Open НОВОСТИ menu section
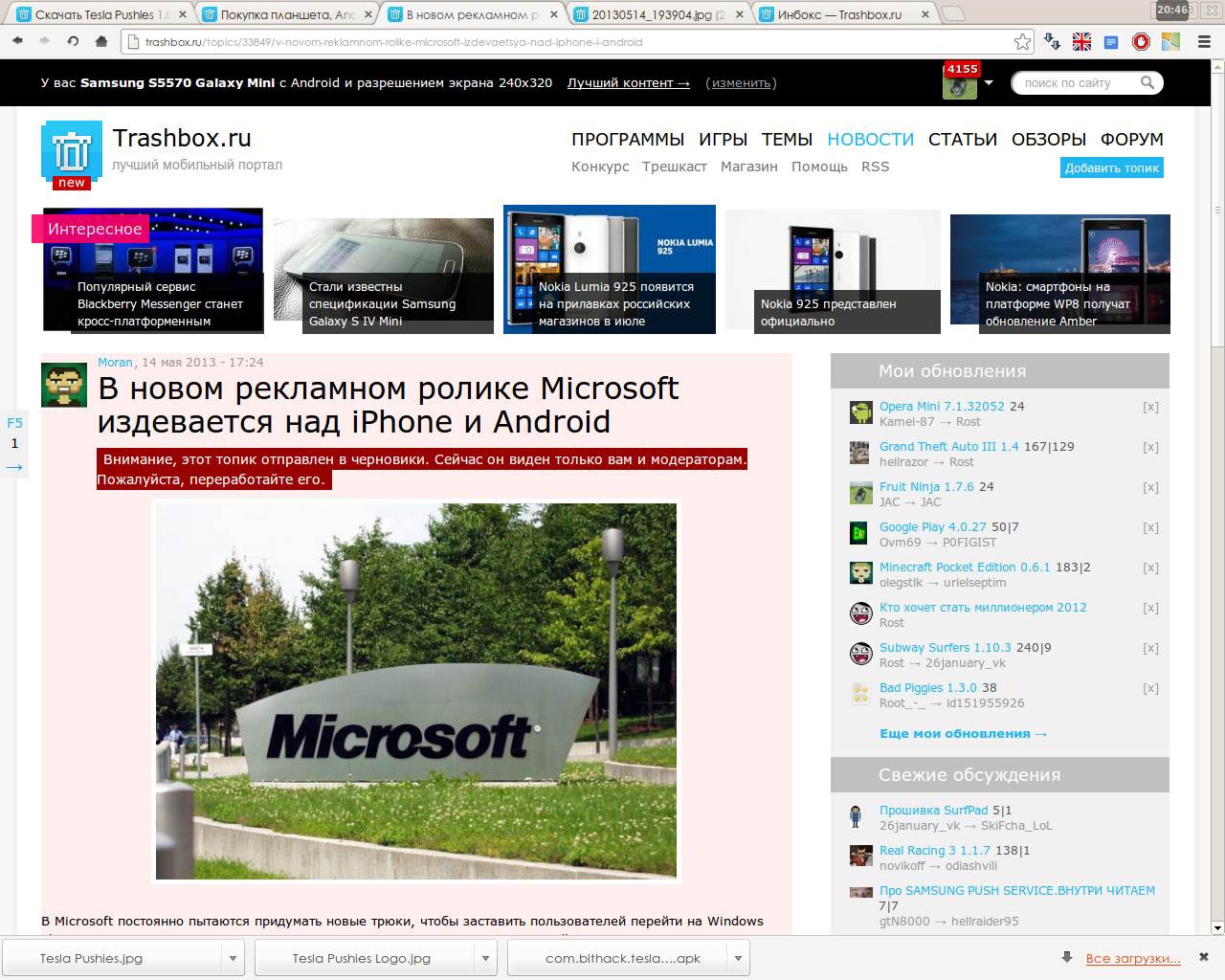This screenshot has height=980, width=1225. 871,140
